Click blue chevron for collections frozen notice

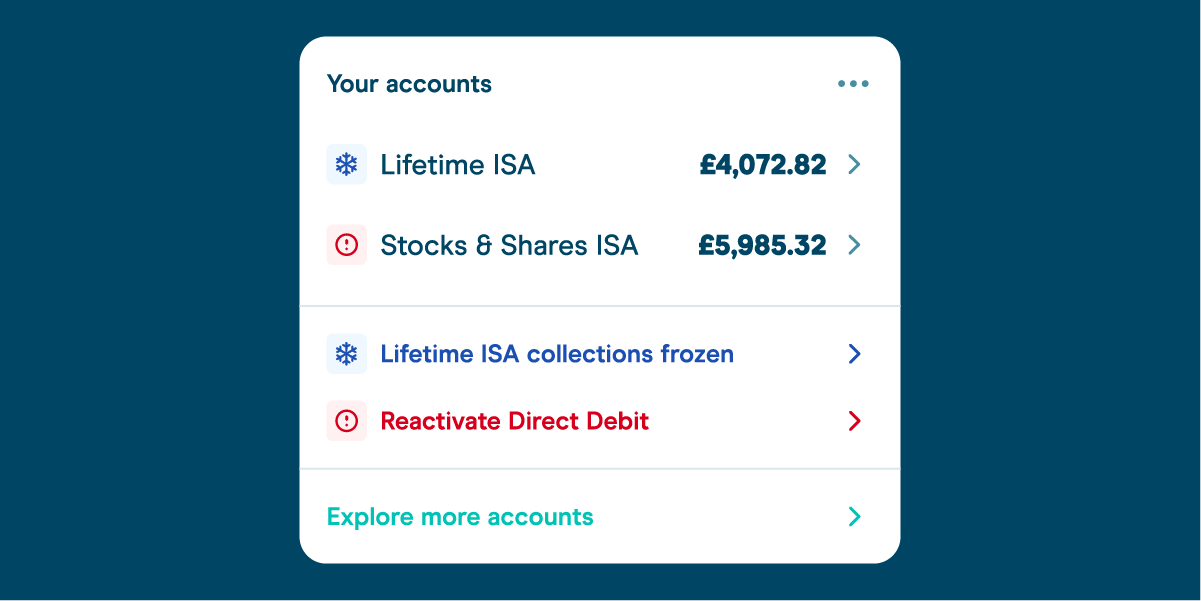pos(854,354)
